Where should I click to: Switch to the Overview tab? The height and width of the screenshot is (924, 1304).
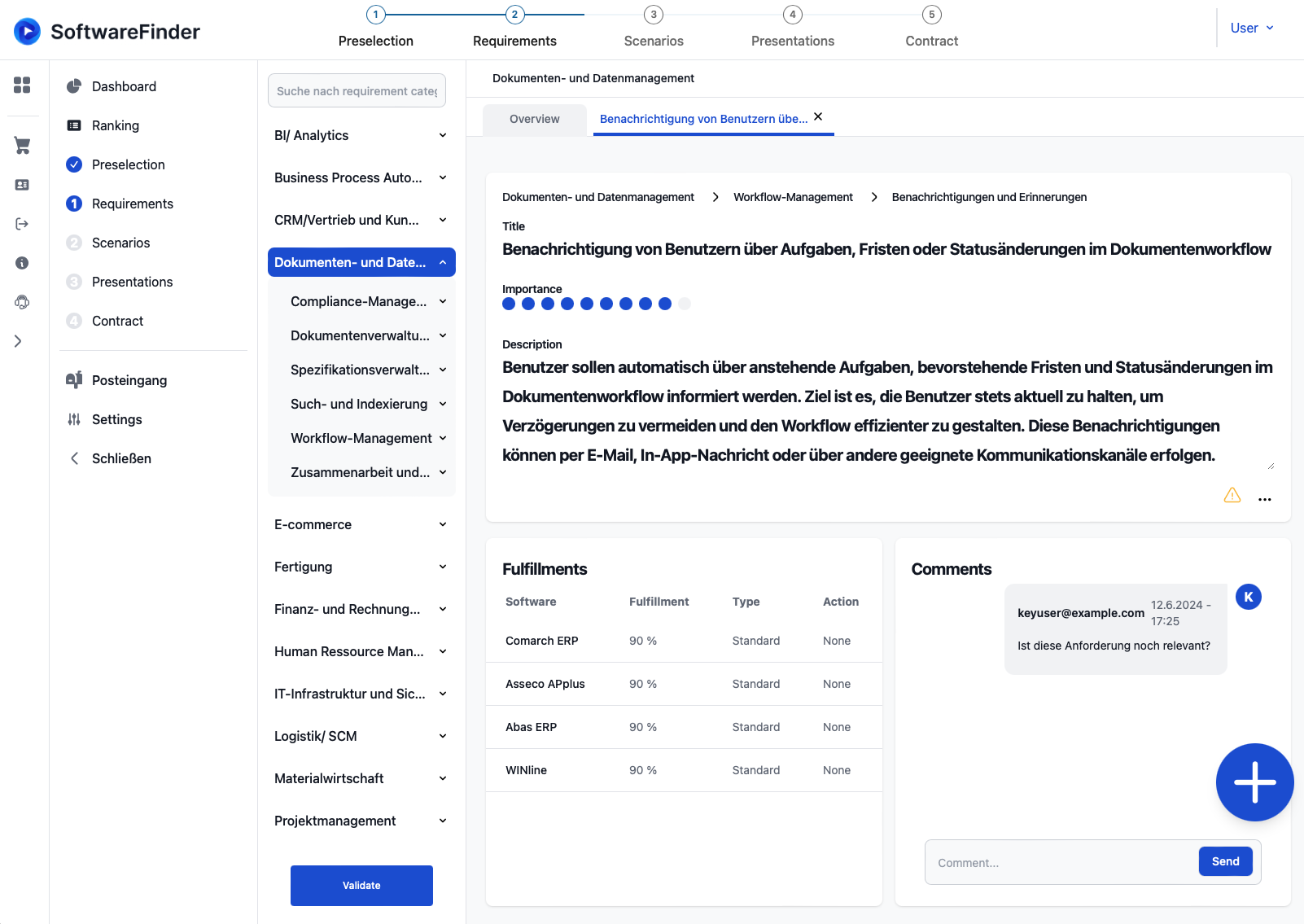click(x=534, y=119)
